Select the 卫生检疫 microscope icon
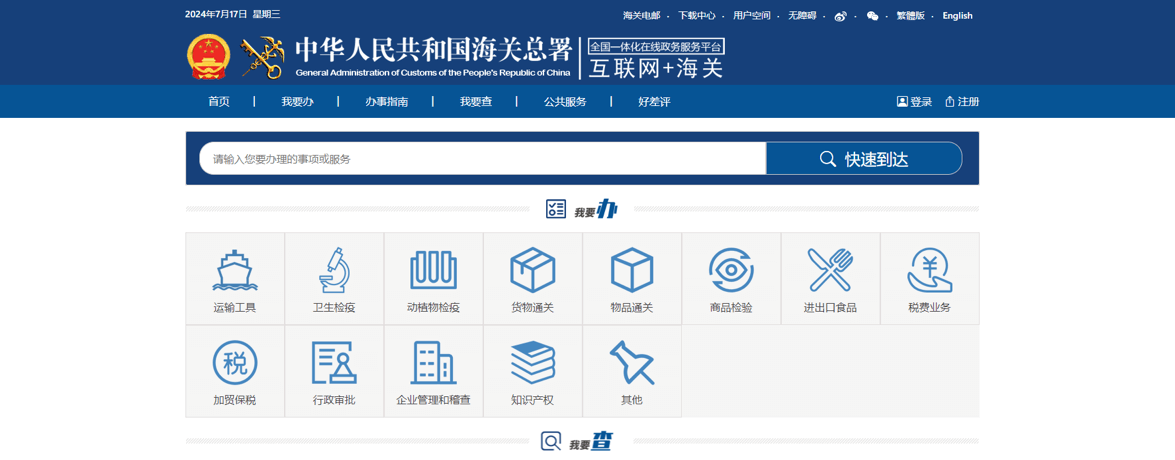 [x=334, y=270]
